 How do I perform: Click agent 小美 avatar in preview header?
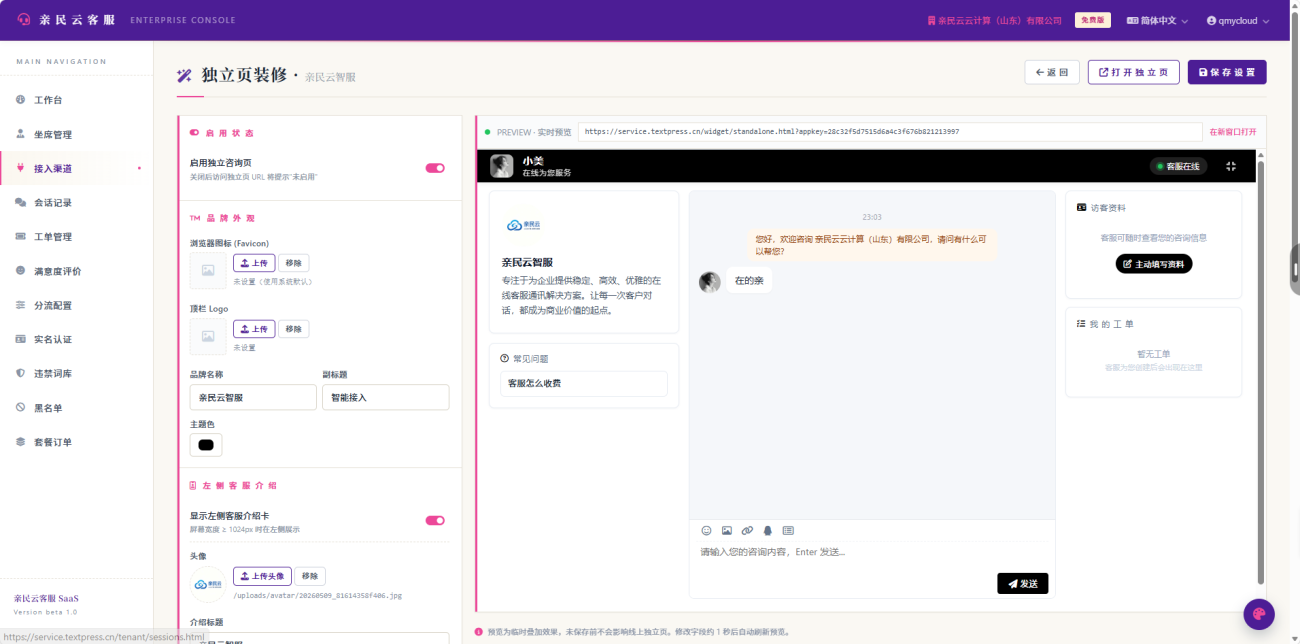(x=502, y=166)
